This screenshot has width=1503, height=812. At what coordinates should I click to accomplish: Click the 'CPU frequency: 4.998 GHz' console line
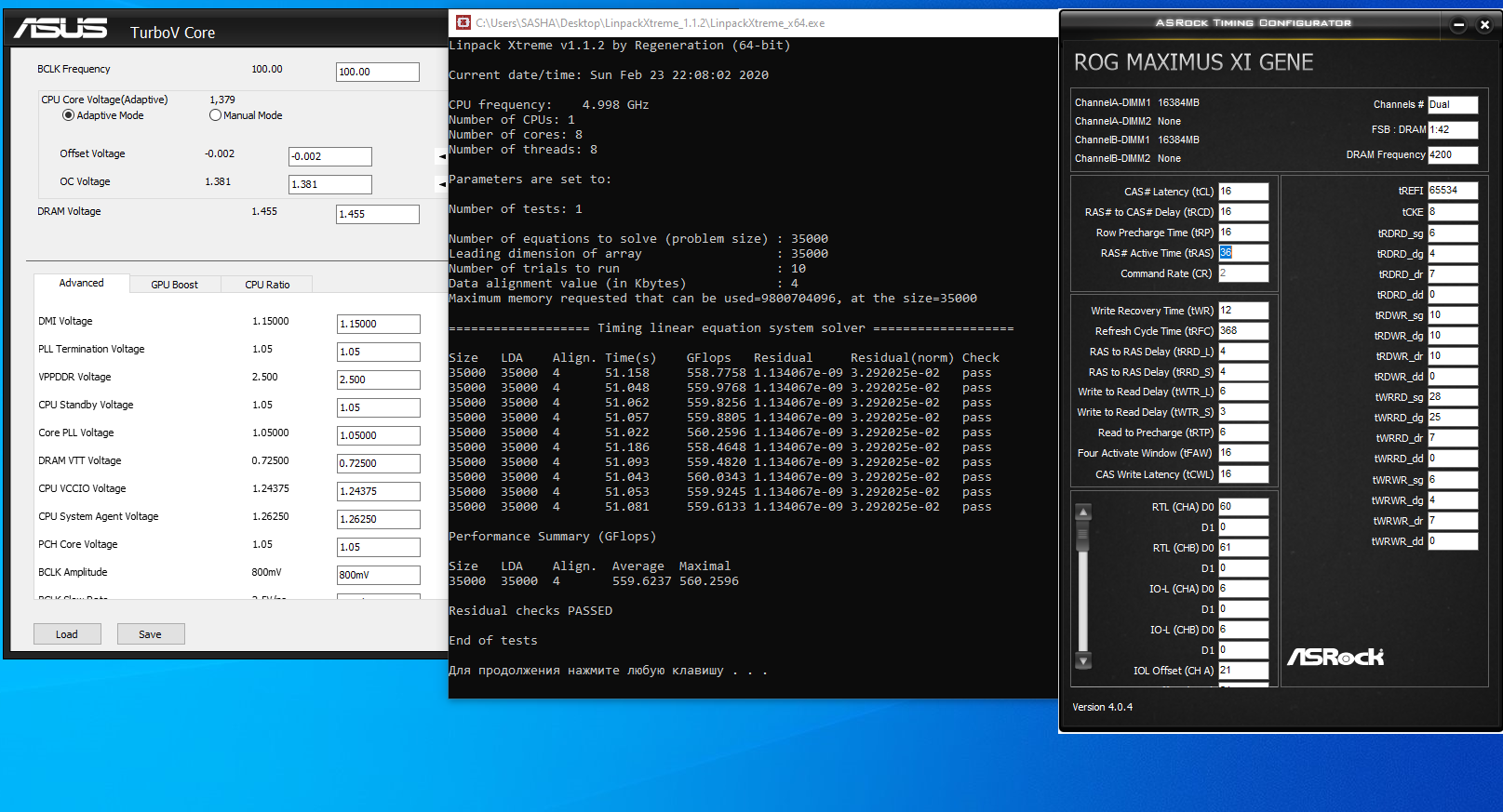tap(549, 105)
